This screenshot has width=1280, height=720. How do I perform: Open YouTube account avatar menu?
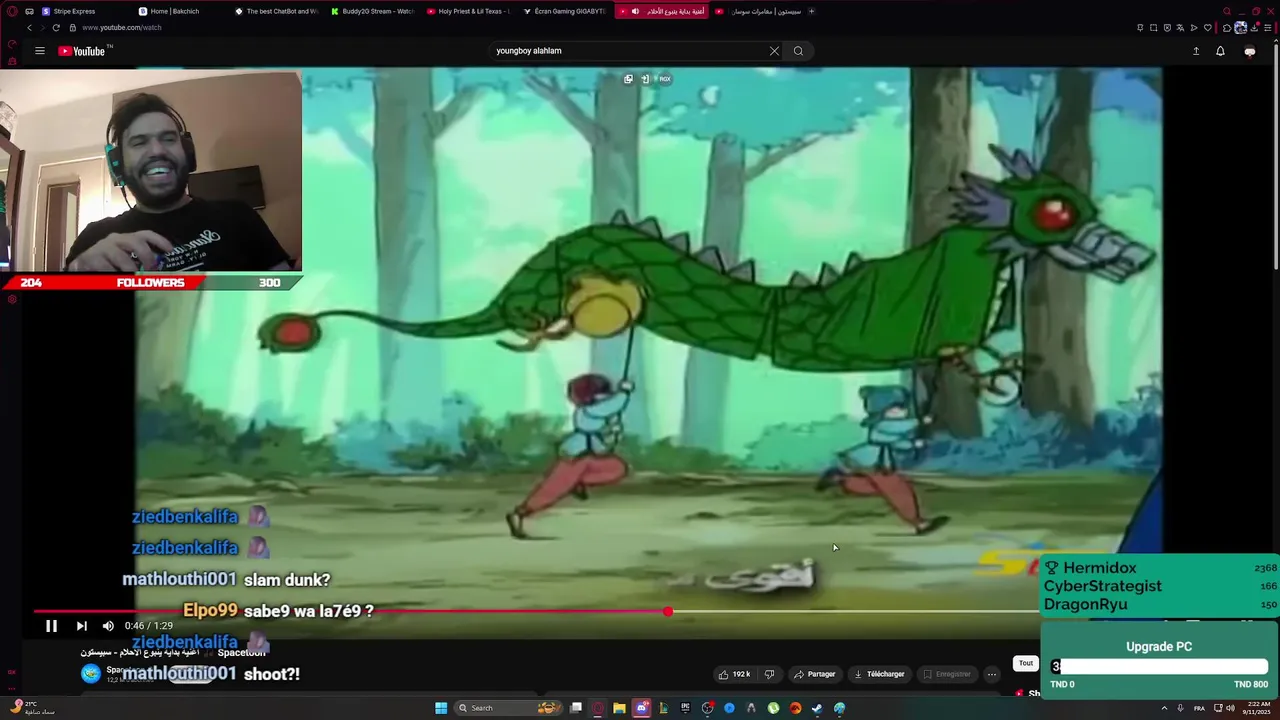[1249, 51]
